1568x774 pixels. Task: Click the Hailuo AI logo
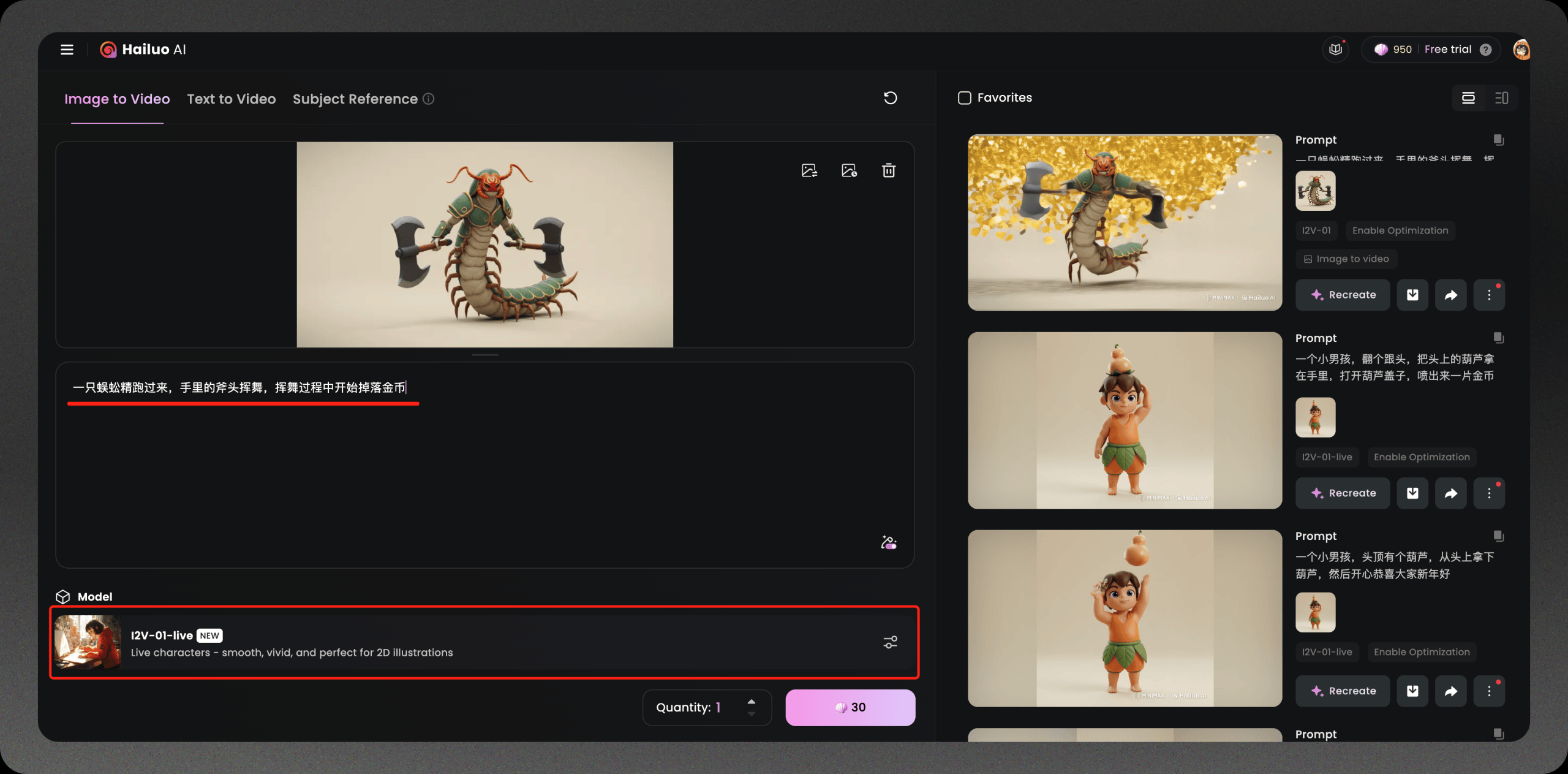pyautogui.click(x=143, y=50)
